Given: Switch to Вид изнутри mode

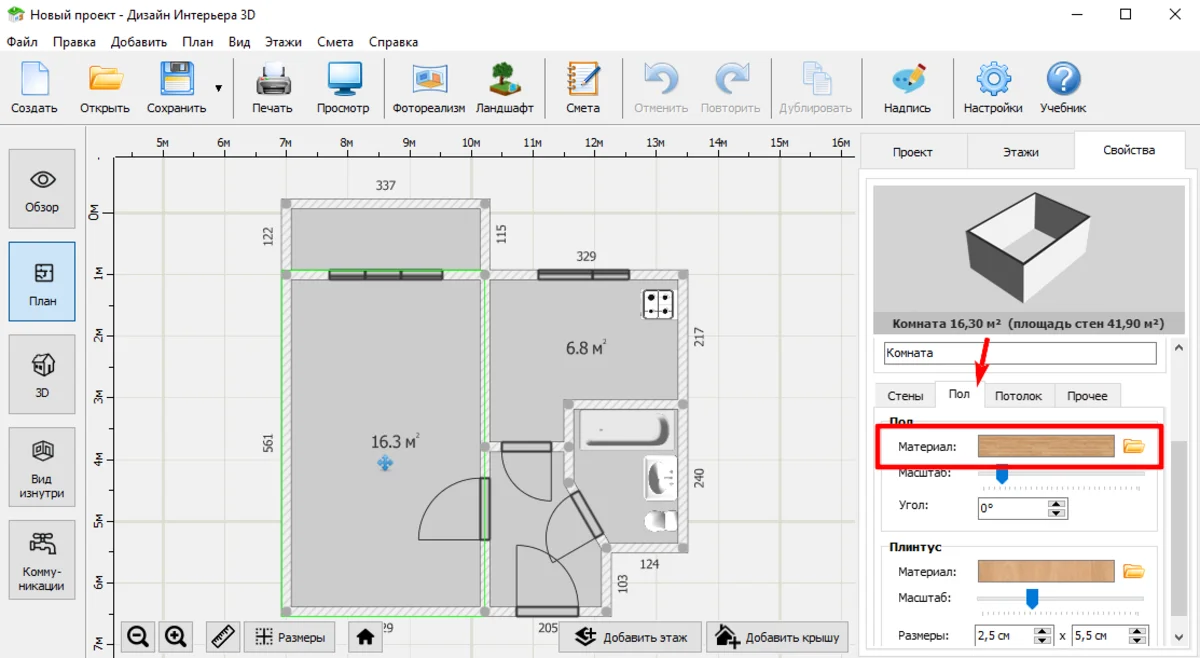Looking at the screenshot, I should coord(42,467).
